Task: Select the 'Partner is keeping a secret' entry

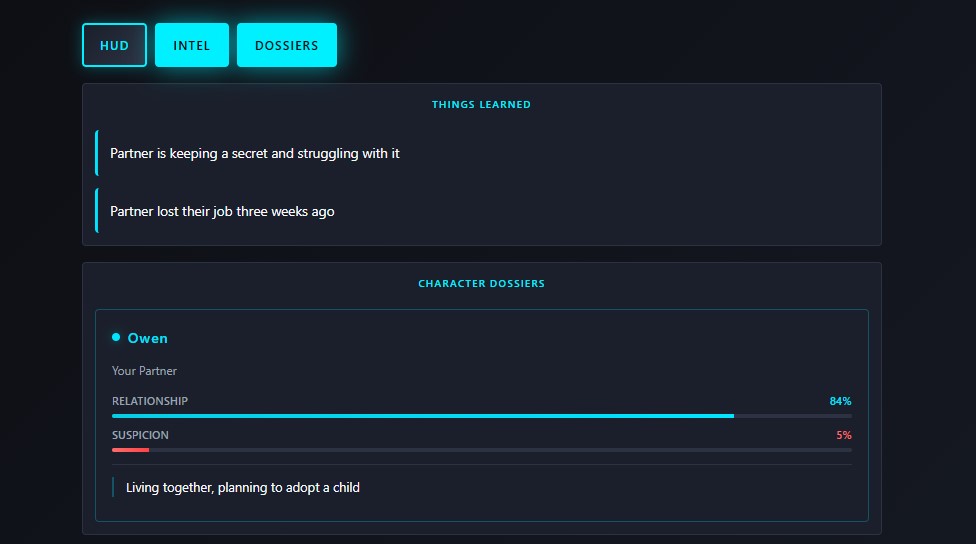Action: pos(255,153)
